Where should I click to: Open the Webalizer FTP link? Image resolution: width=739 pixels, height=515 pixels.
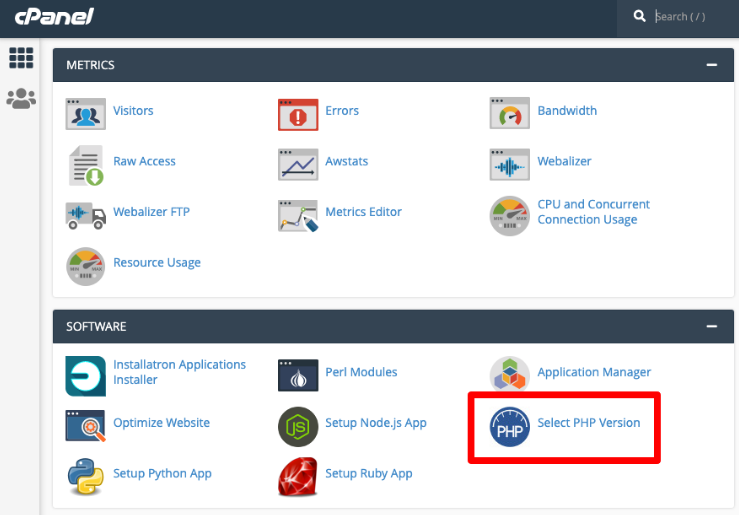click(151, 212)
